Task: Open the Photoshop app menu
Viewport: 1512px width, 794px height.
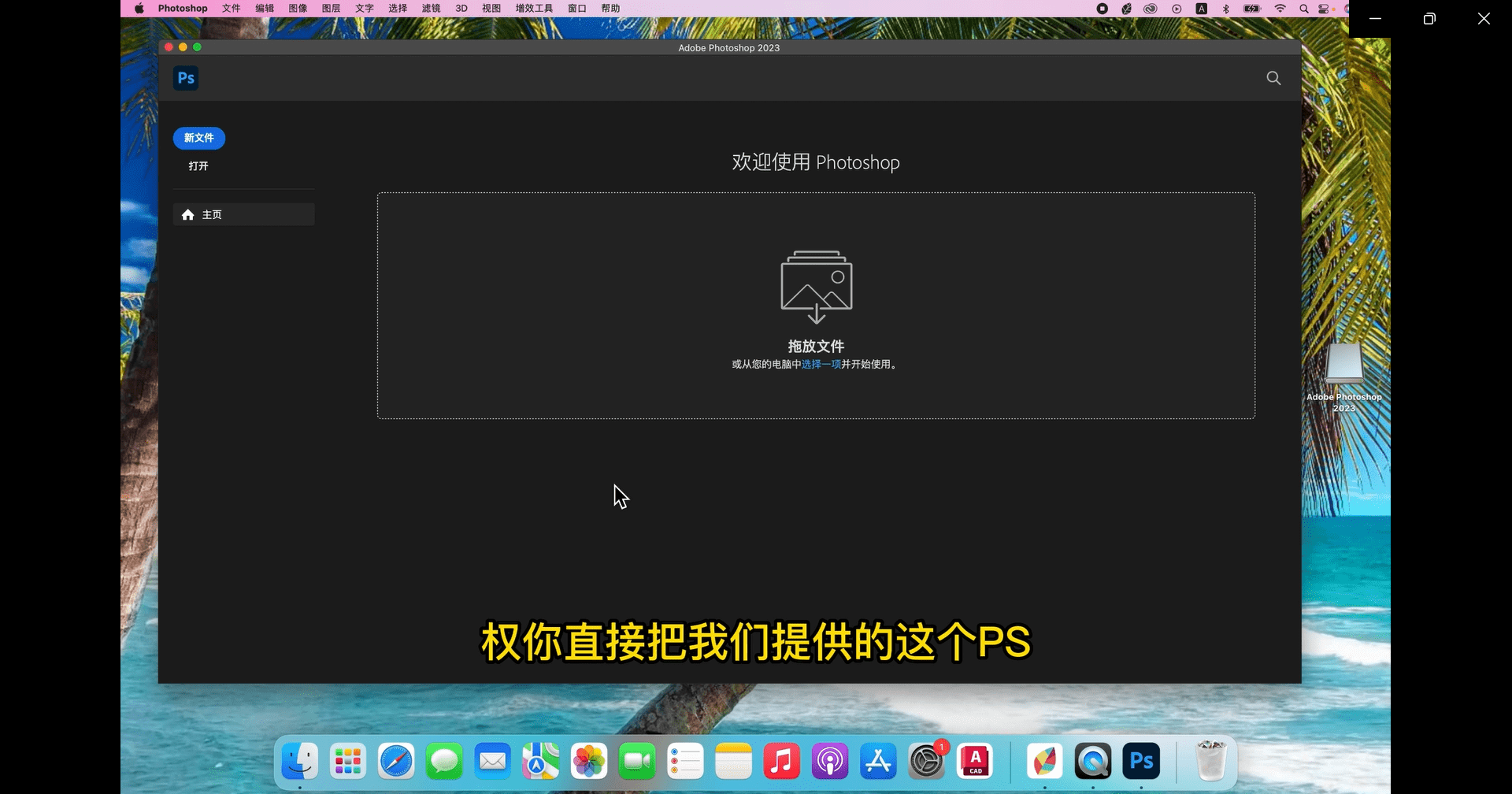Action: pos(183,9)
